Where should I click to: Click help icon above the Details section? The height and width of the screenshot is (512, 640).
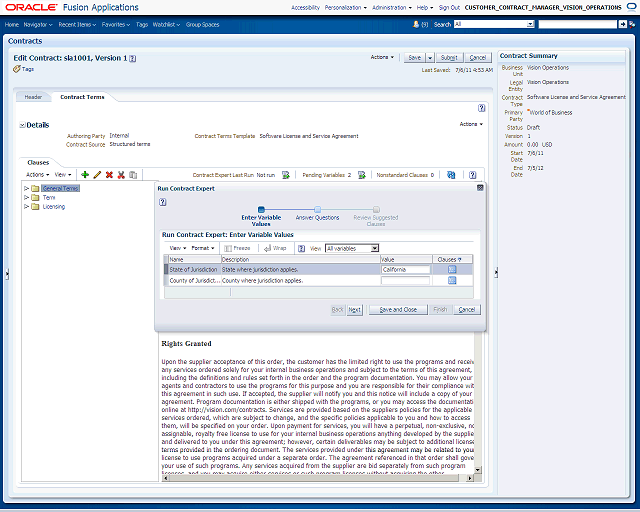[482, 108]
